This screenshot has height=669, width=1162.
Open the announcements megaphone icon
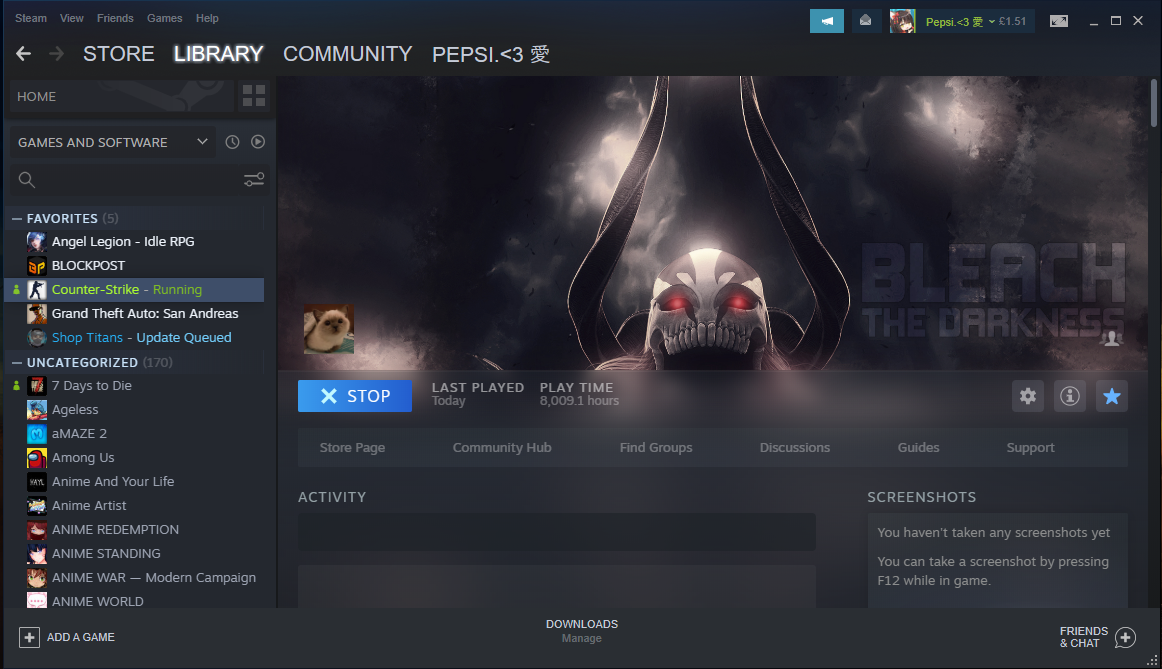[x=826, y=21]
